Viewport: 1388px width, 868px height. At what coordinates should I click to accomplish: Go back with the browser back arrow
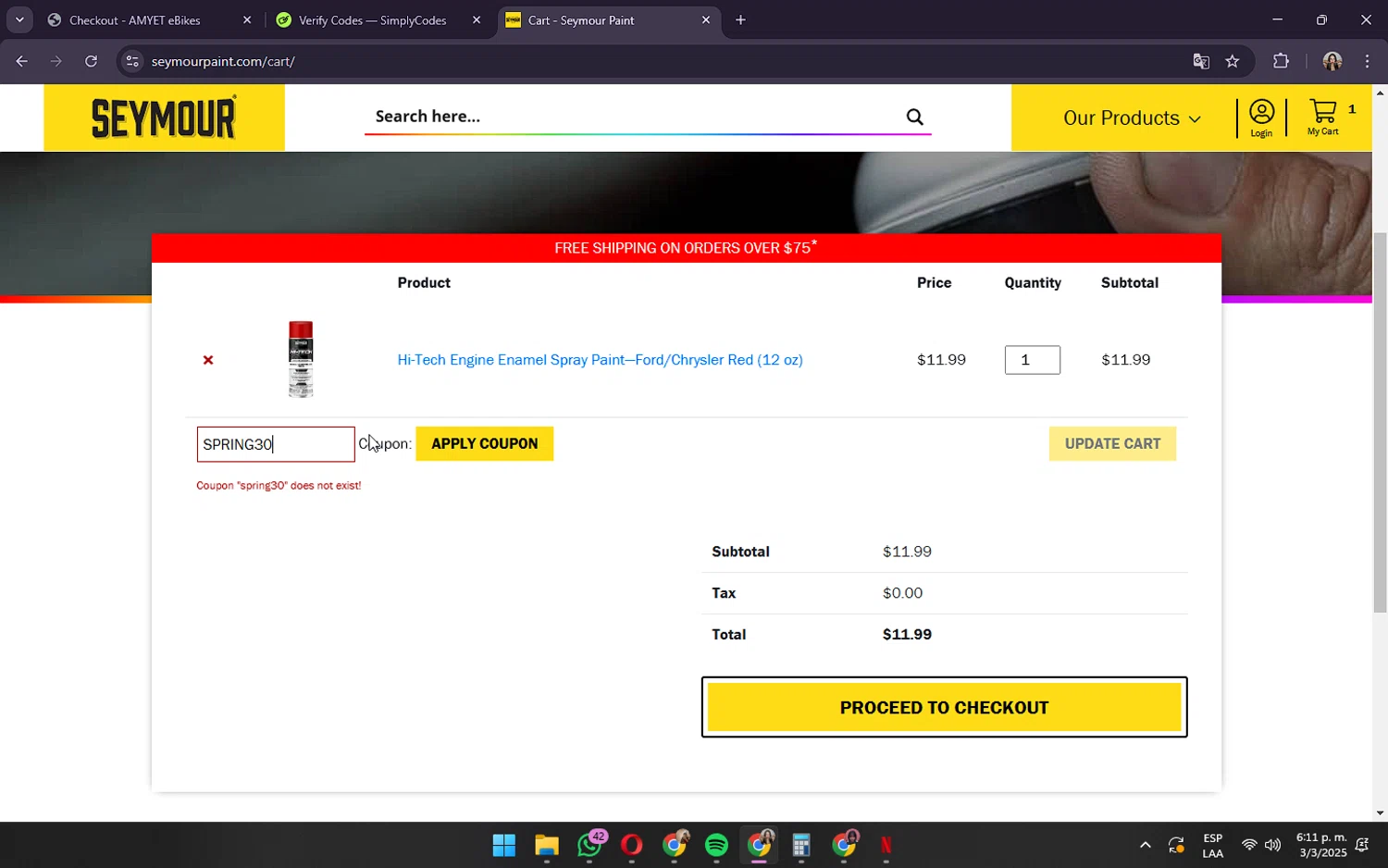[x=21, y=61]
